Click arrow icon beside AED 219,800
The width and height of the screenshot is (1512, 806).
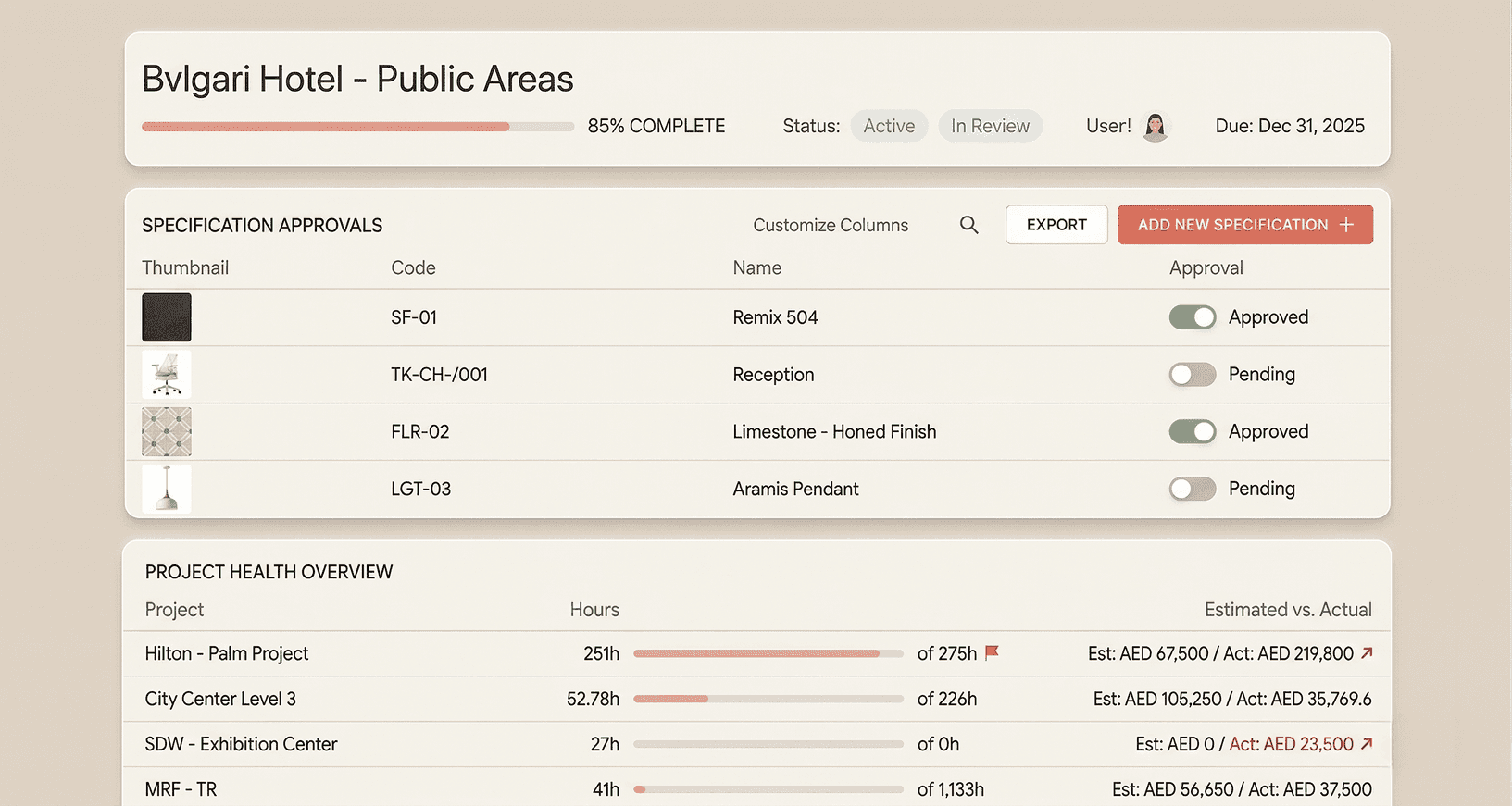[x=1367, y=652]
